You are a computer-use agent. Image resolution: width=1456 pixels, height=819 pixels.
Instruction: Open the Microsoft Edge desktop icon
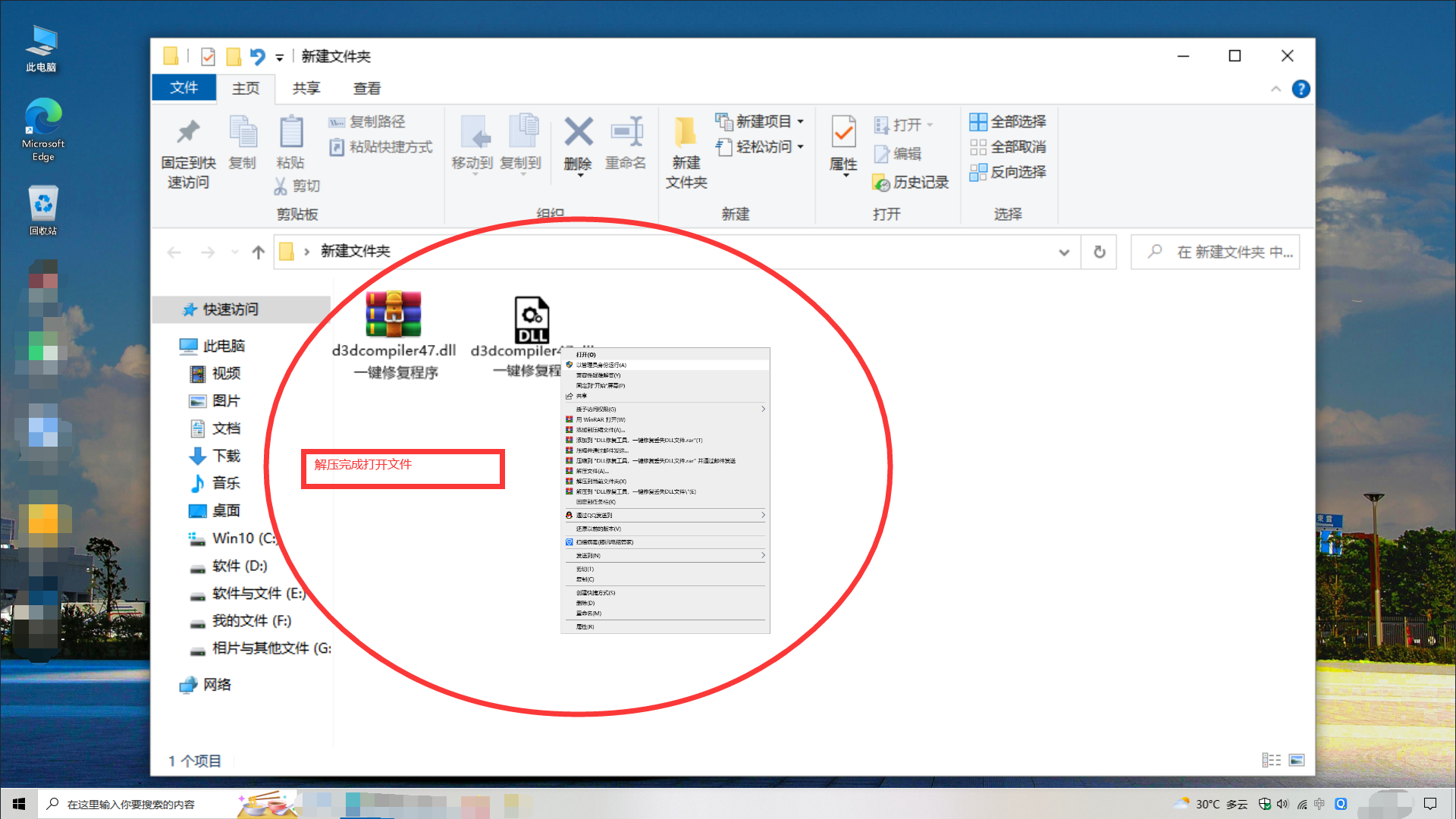coord(43,130)
